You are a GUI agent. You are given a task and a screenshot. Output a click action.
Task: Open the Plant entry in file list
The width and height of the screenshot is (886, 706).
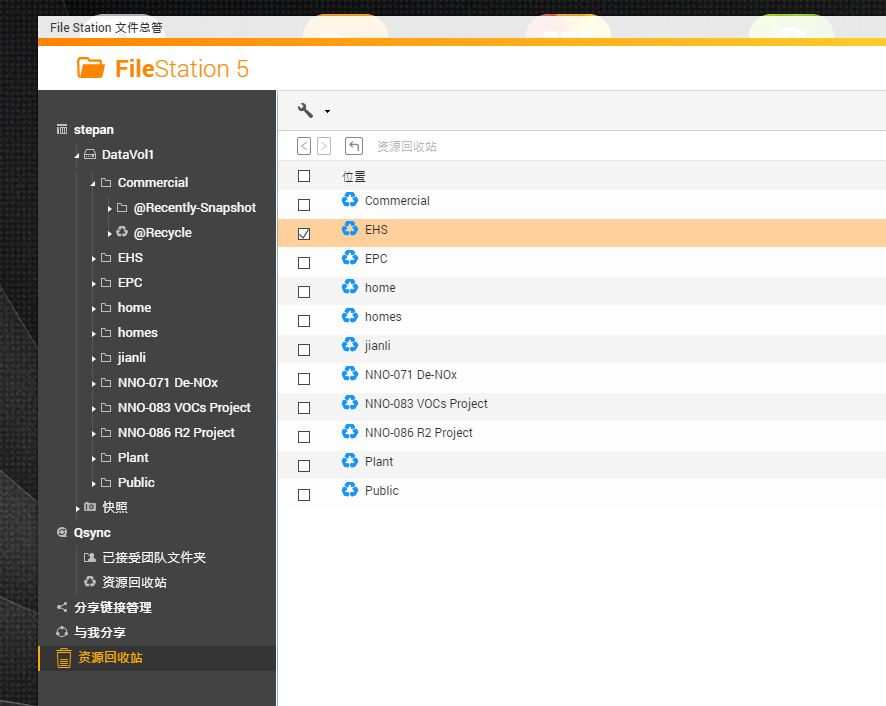coord(379,461)
